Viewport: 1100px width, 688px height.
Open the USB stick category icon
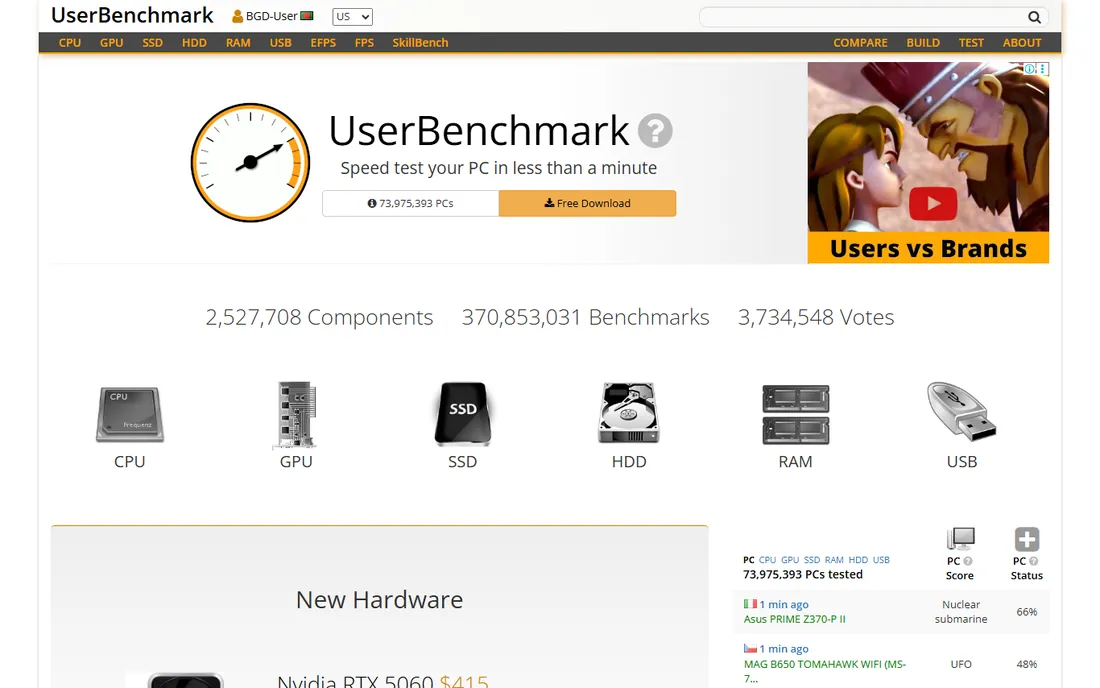962,412
